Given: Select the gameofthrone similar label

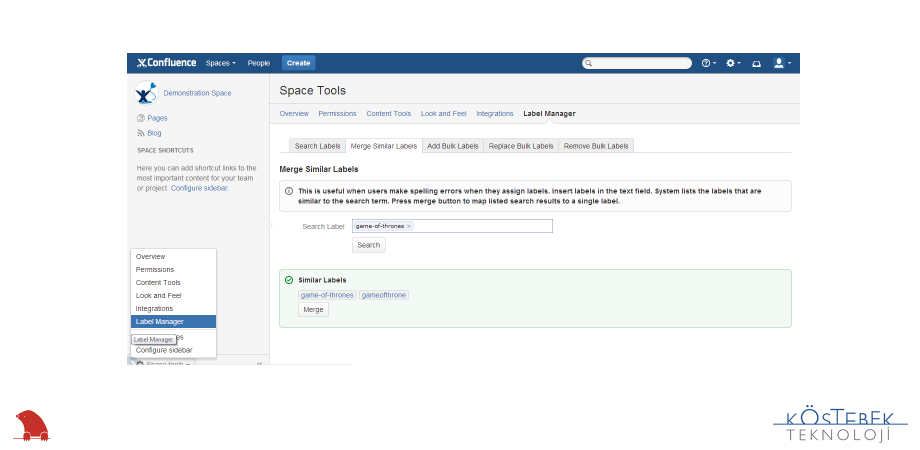Looking at the screenshot, I should pyautogui.click(x=385, y=295).
